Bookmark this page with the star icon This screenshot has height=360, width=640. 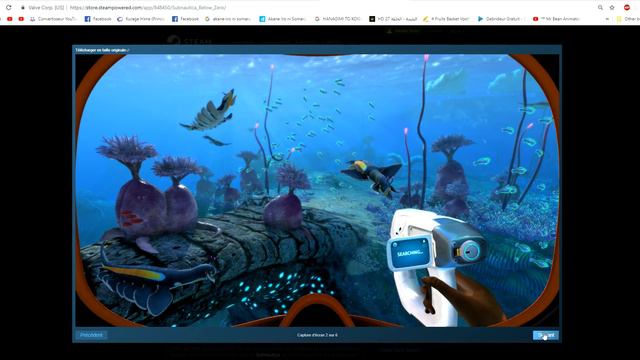[612, 7]
